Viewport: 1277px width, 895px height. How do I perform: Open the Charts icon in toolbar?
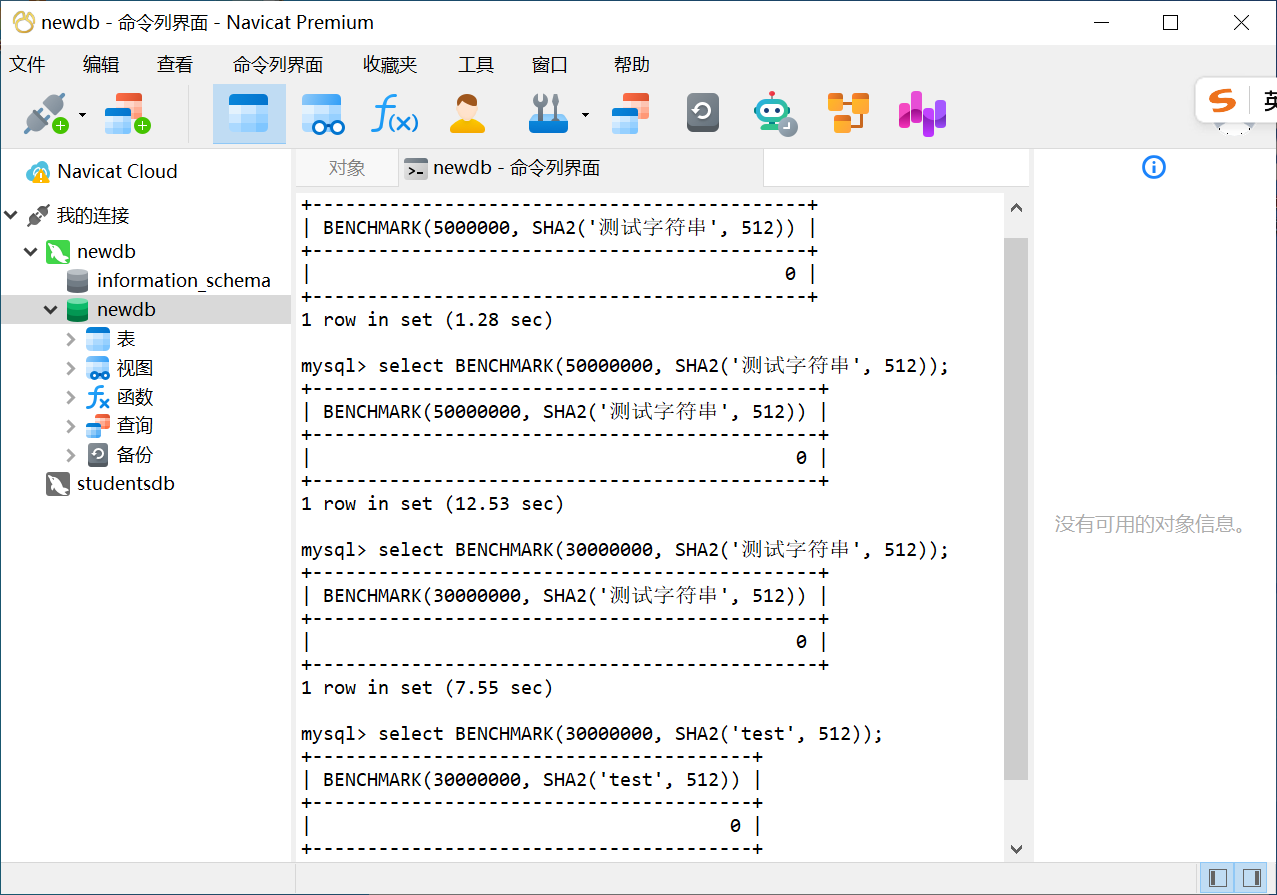921,114
